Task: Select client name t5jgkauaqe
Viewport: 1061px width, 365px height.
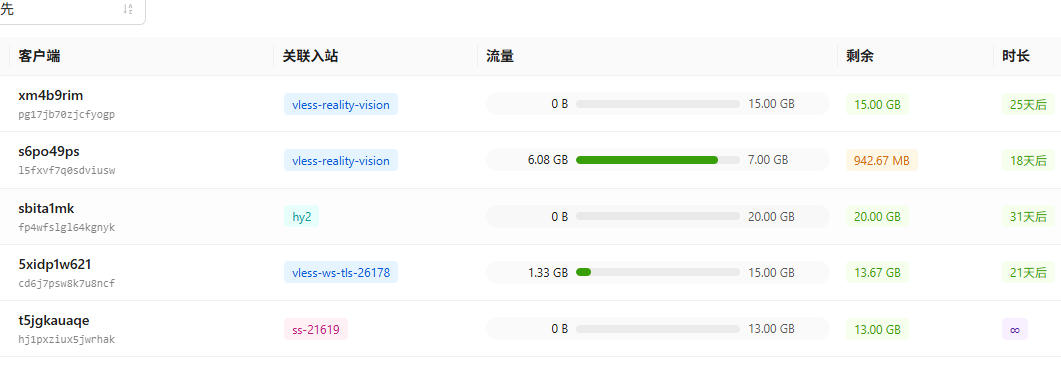Action: (x=53, y=320)
